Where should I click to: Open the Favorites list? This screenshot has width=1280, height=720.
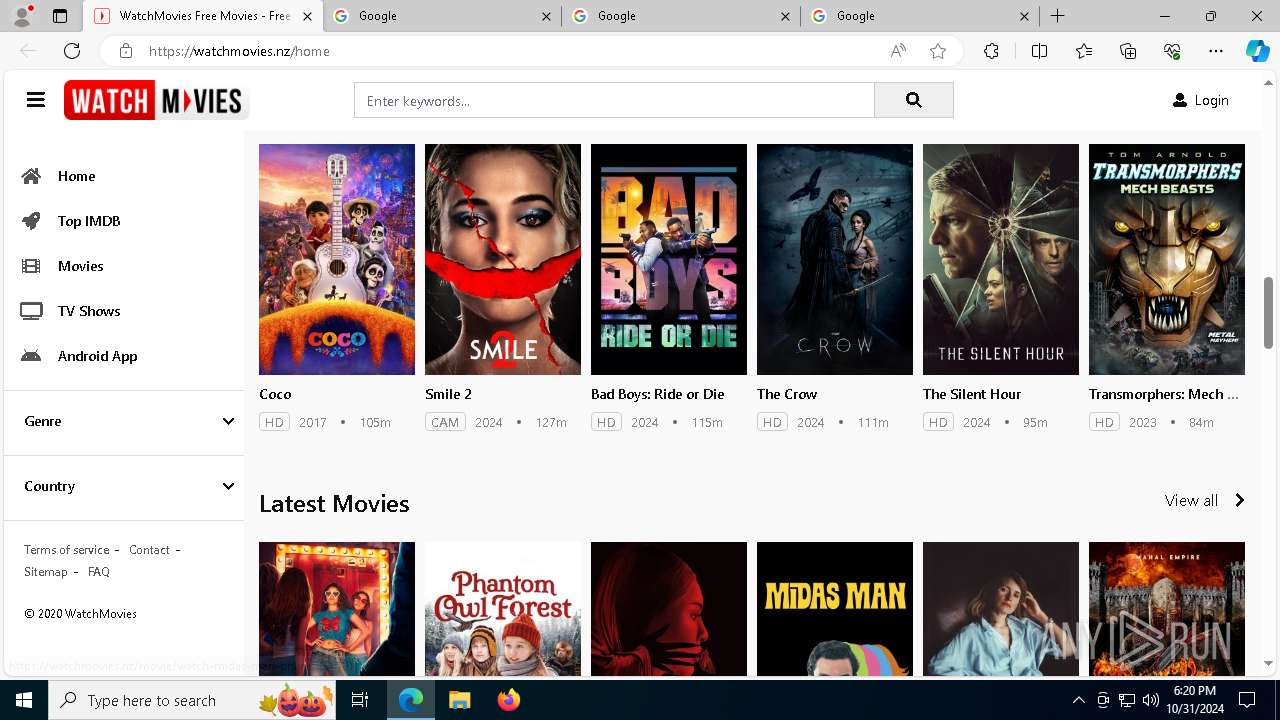pos(1084,51)
